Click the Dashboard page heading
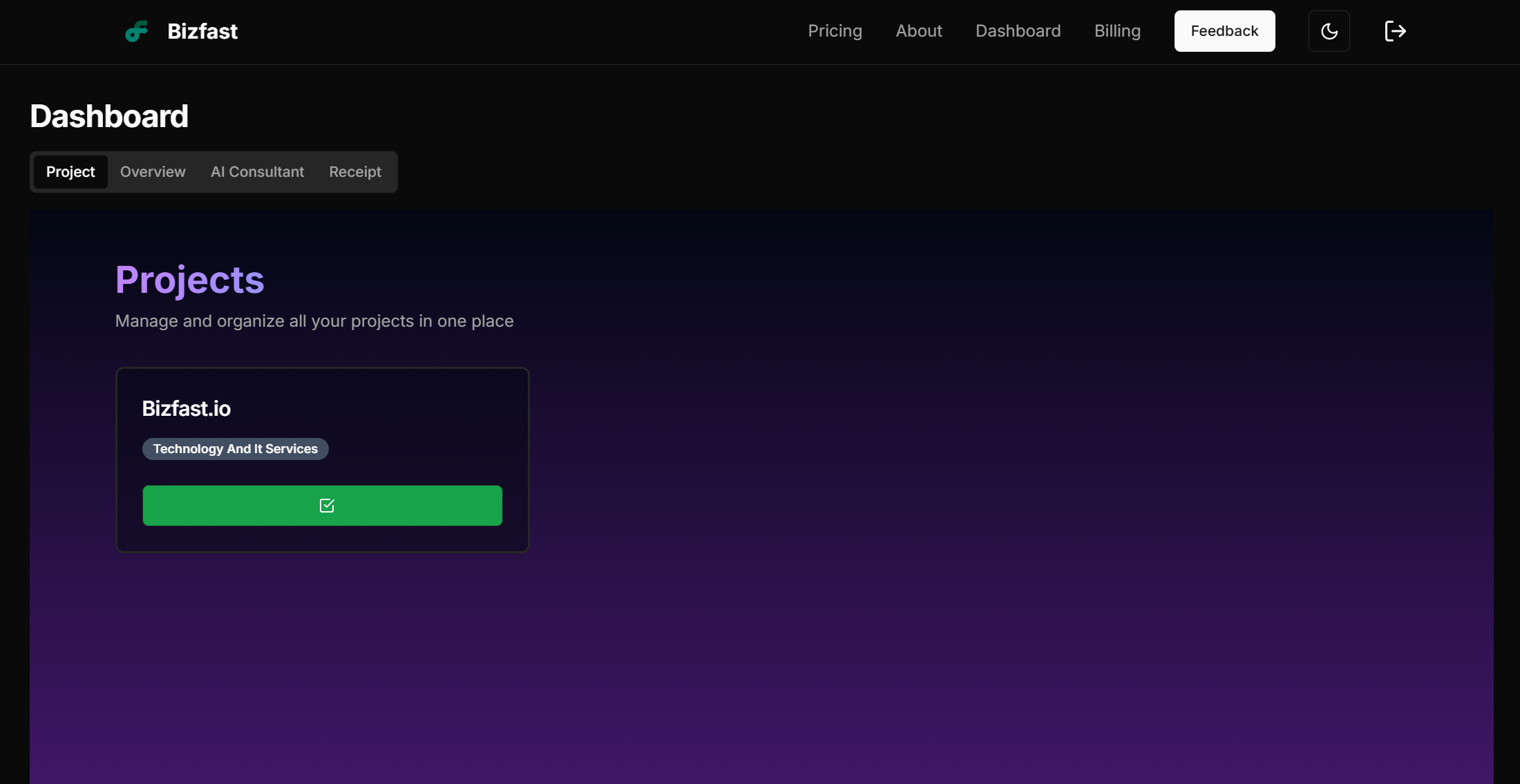The height and width of the screenshot is (784, 1520). pyautogui.click(x=109, y=116)
